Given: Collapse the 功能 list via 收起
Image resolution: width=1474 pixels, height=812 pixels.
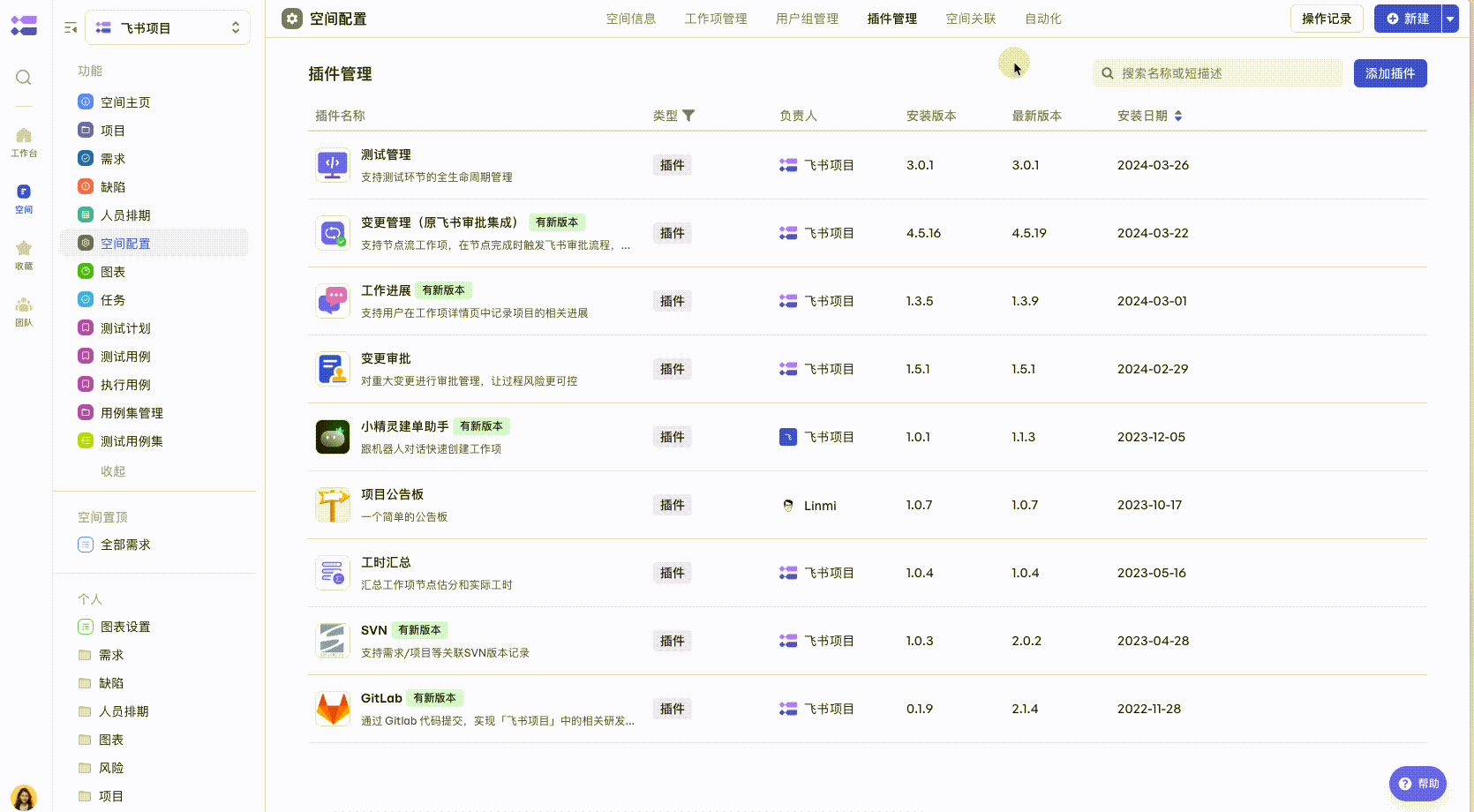Looking at the screenshot, I should (113, 471).
